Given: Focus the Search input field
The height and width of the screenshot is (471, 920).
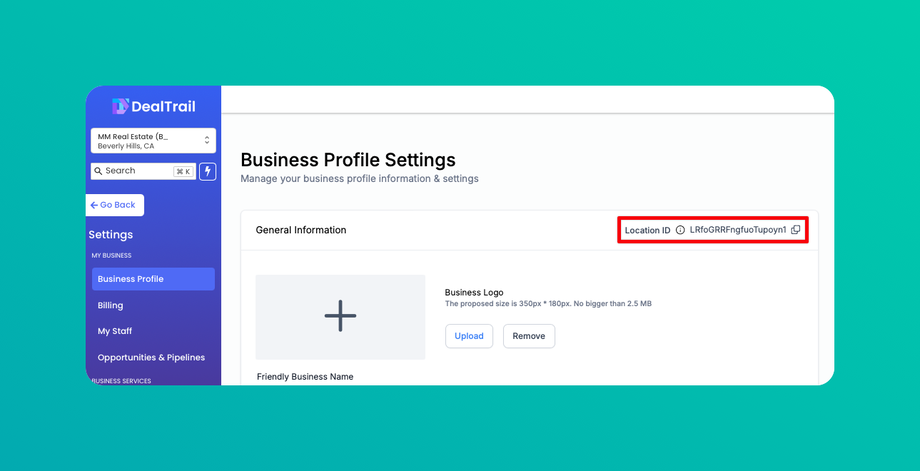Looking at the screenshot, I should (135, 171).
